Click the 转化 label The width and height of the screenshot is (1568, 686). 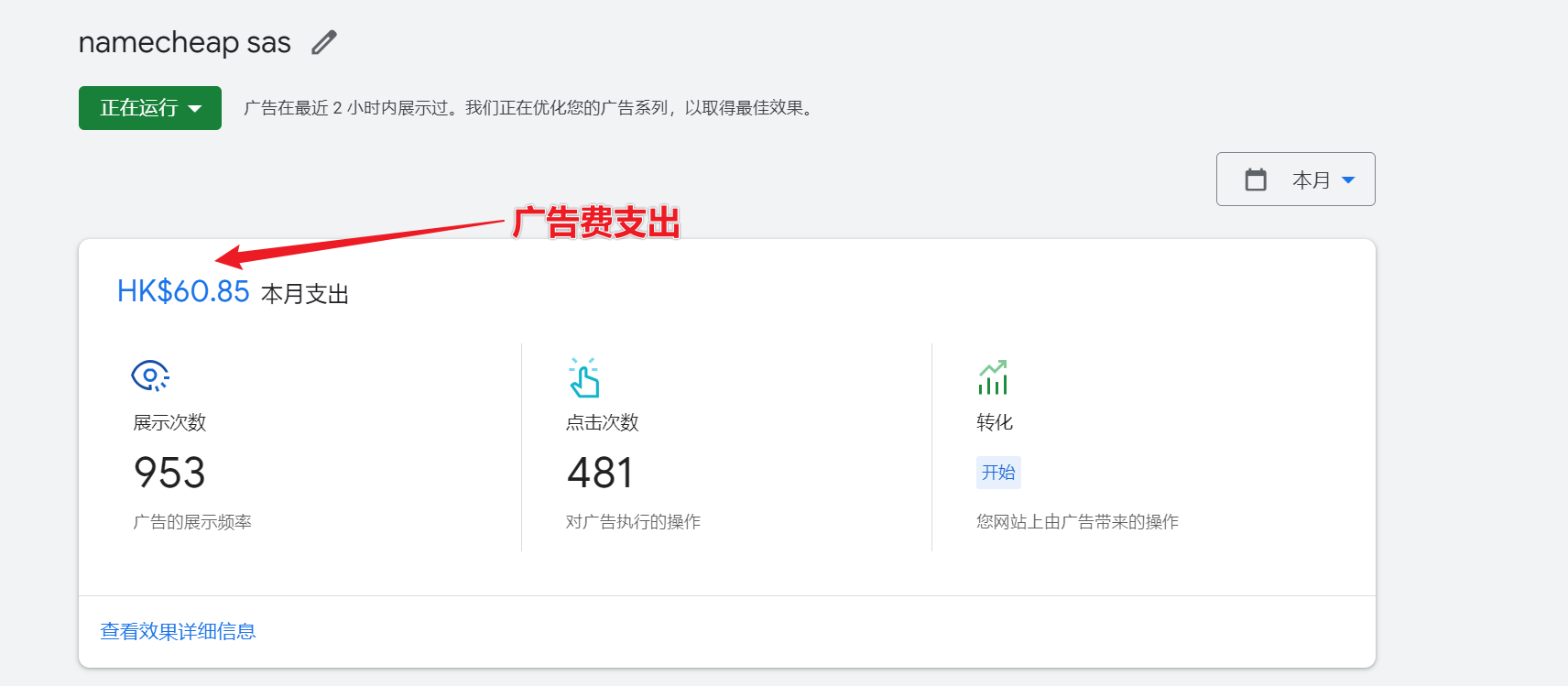[995, 422]
